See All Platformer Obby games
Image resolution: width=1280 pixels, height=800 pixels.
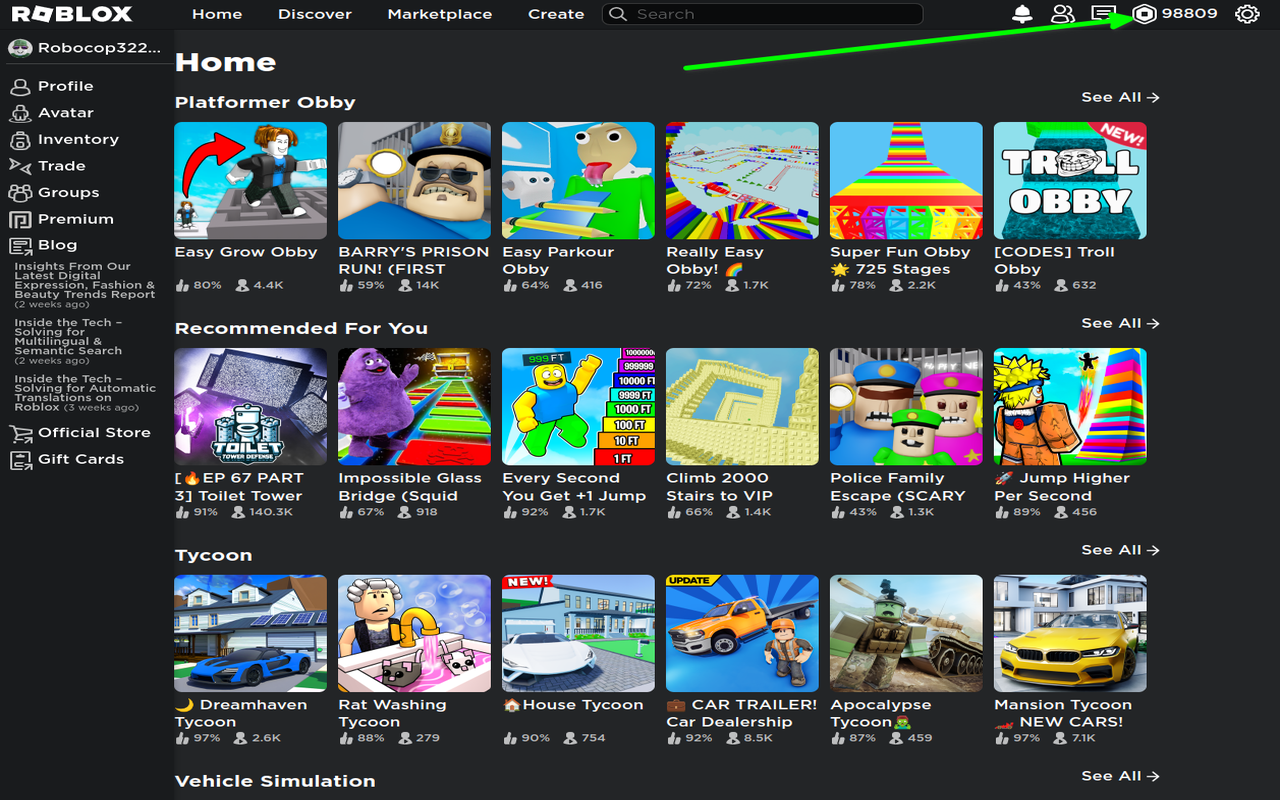pyautogui.click(x=1120, y=97)
